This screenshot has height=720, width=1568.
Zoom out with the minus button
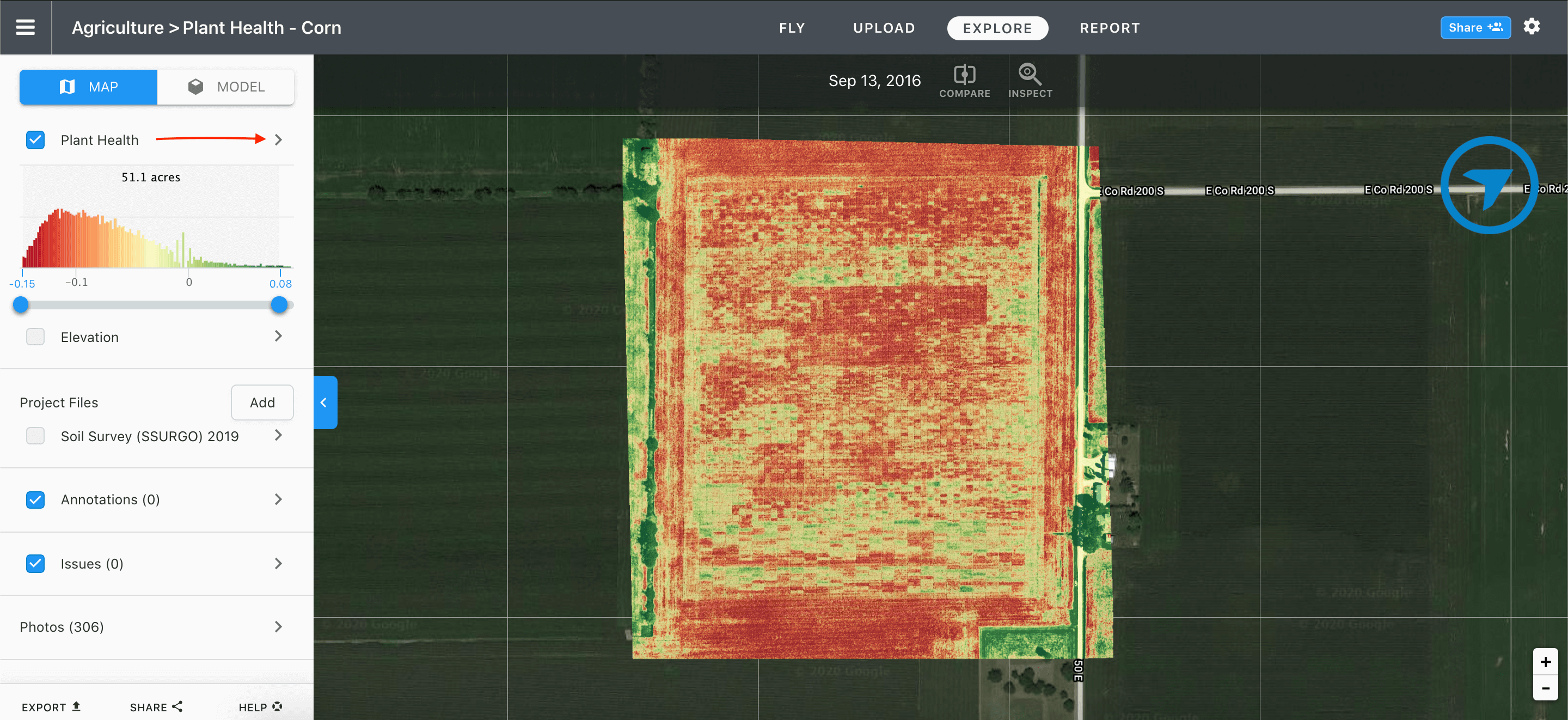pos(1545,688)
